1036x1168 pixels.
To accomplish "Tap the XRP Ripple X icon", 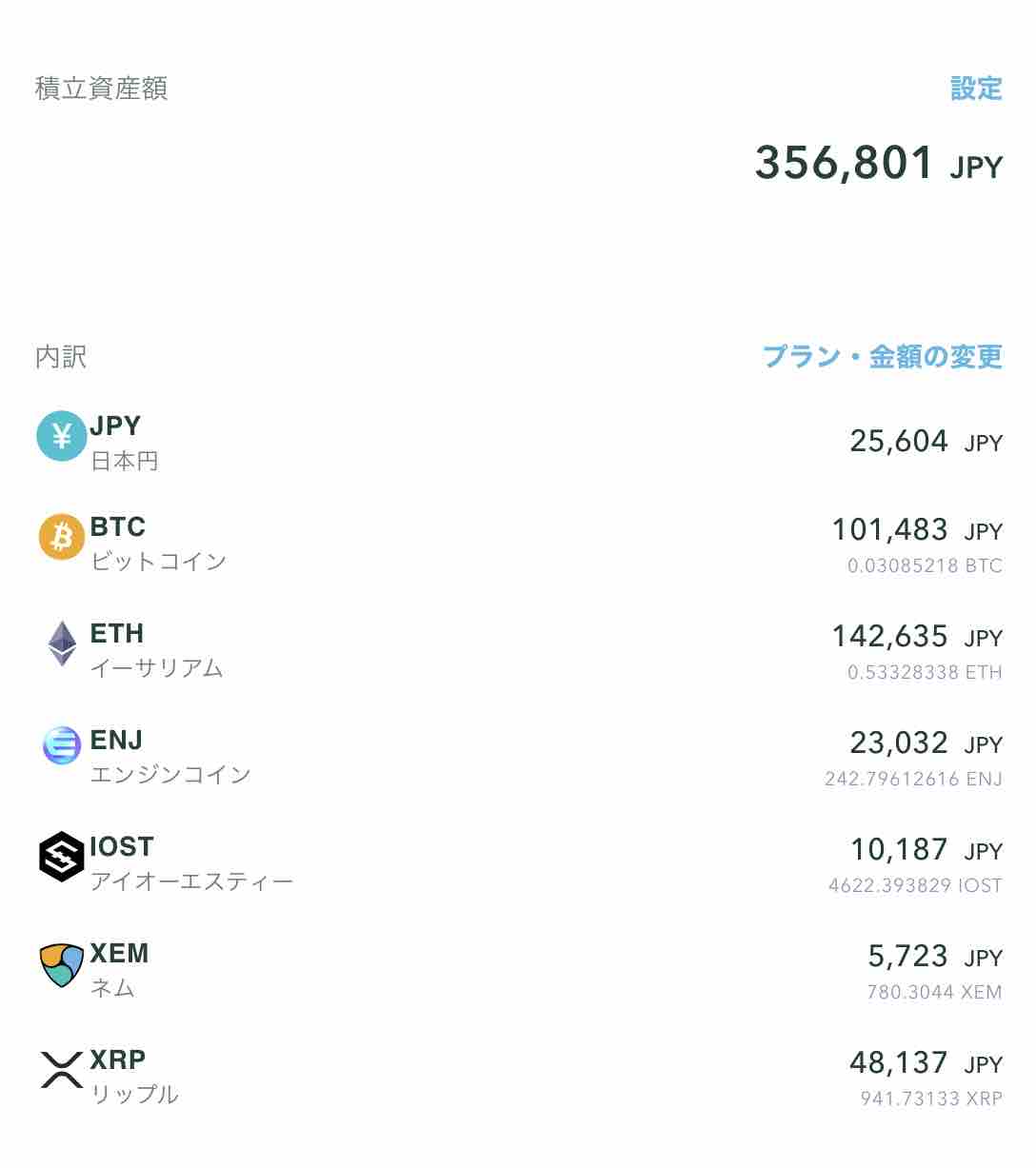I will click(62, 1069).
